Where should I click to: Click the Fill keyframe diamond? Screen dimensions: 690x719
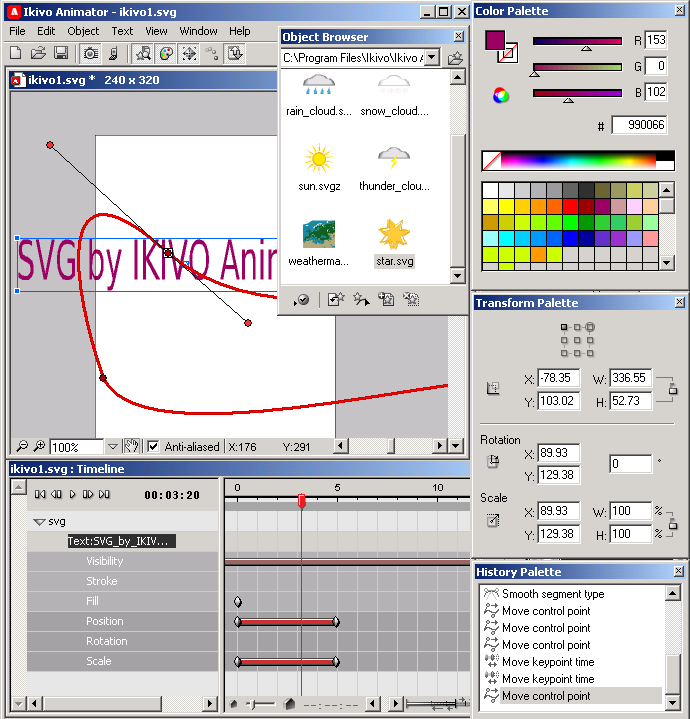[237, 602]
